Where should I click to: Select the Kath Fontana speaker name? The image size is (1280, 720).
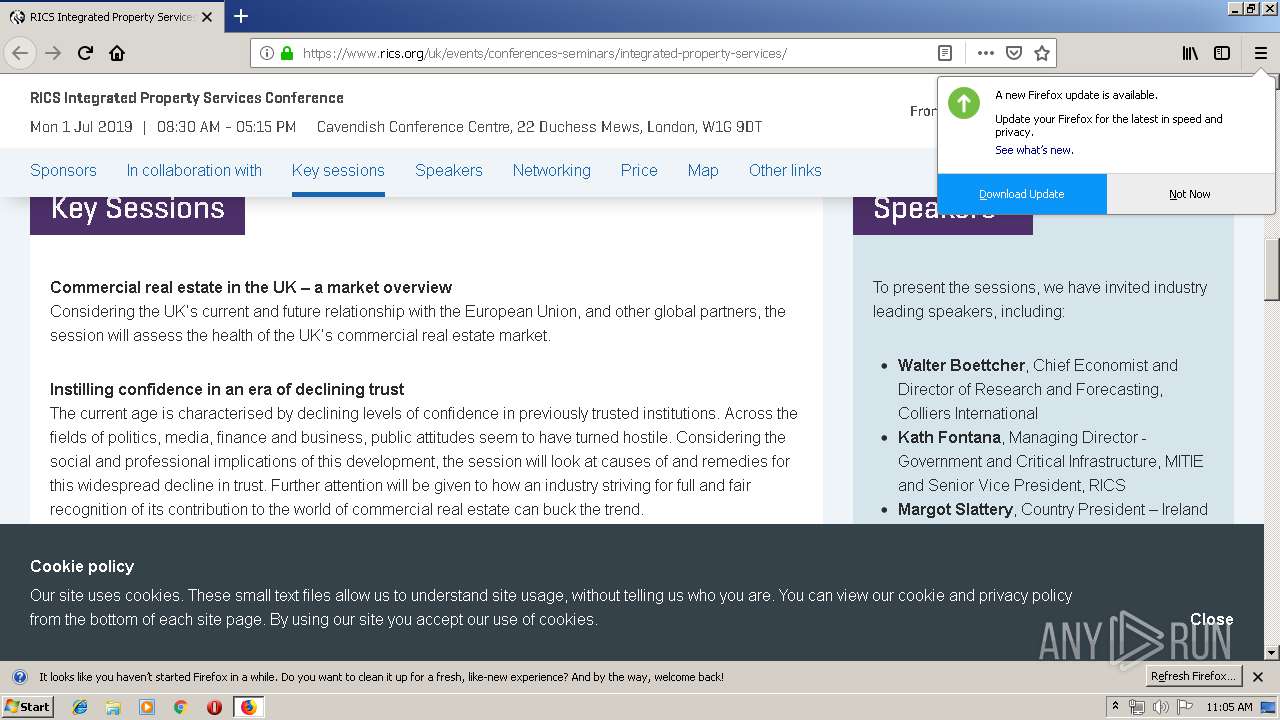coord(949,437)
